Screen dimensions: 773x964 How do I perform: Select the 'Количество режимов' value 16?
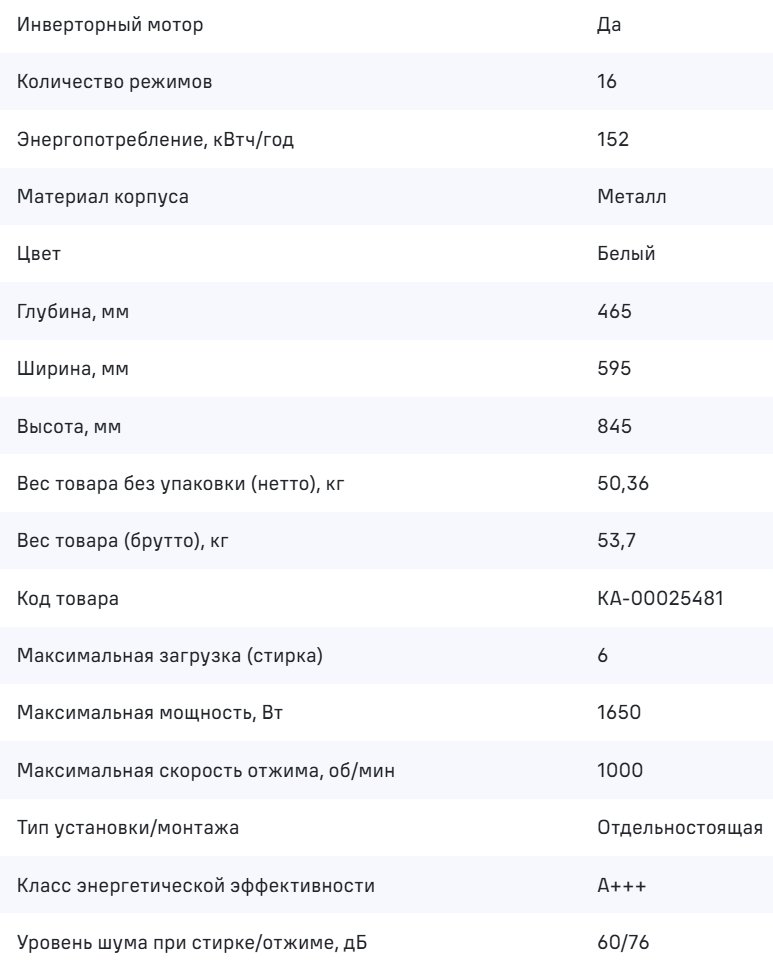(x=607, y=81)
